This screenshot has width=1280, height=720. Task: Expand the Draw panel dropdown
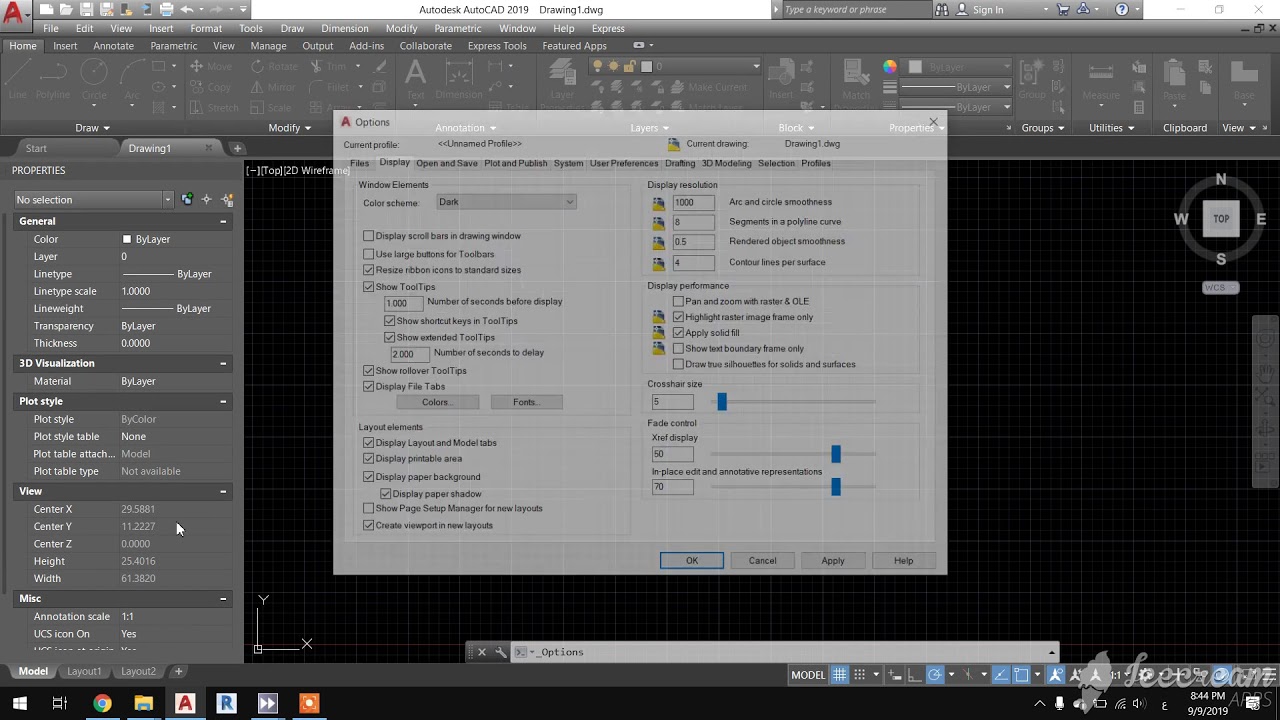(92, 128)
